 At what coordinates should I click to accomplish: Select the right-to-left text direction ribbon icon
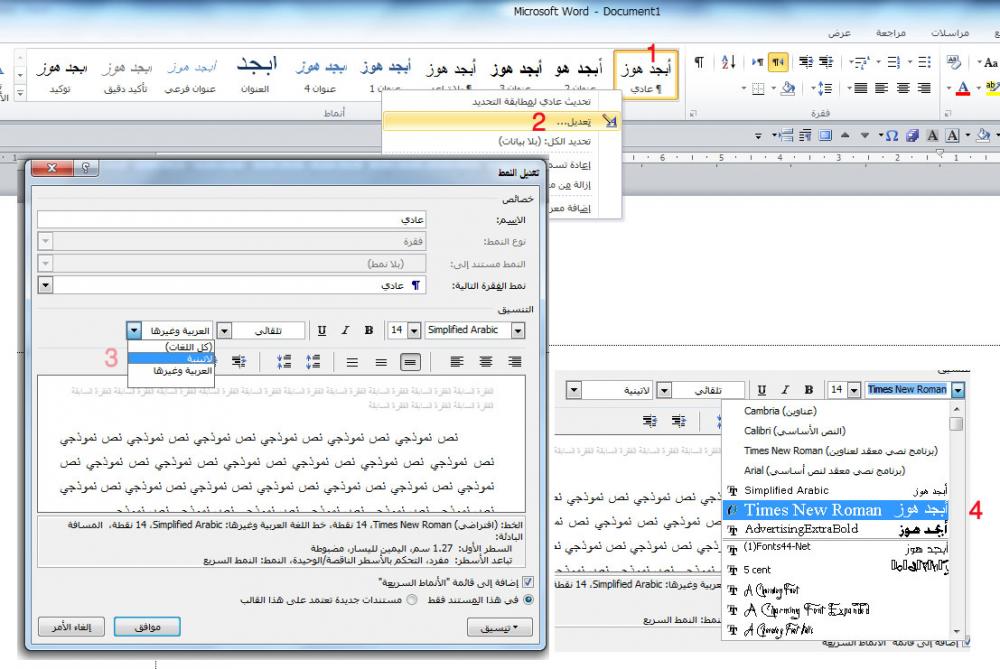pos(776,62)
